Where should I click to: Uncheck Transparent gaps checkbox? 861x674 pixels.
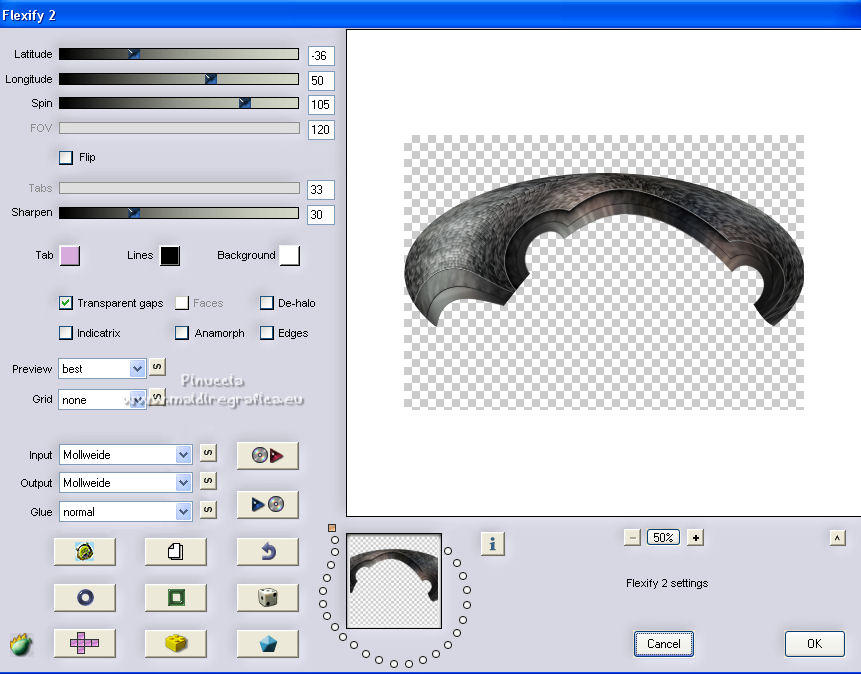pyautogui.click(x=66, y=303)
